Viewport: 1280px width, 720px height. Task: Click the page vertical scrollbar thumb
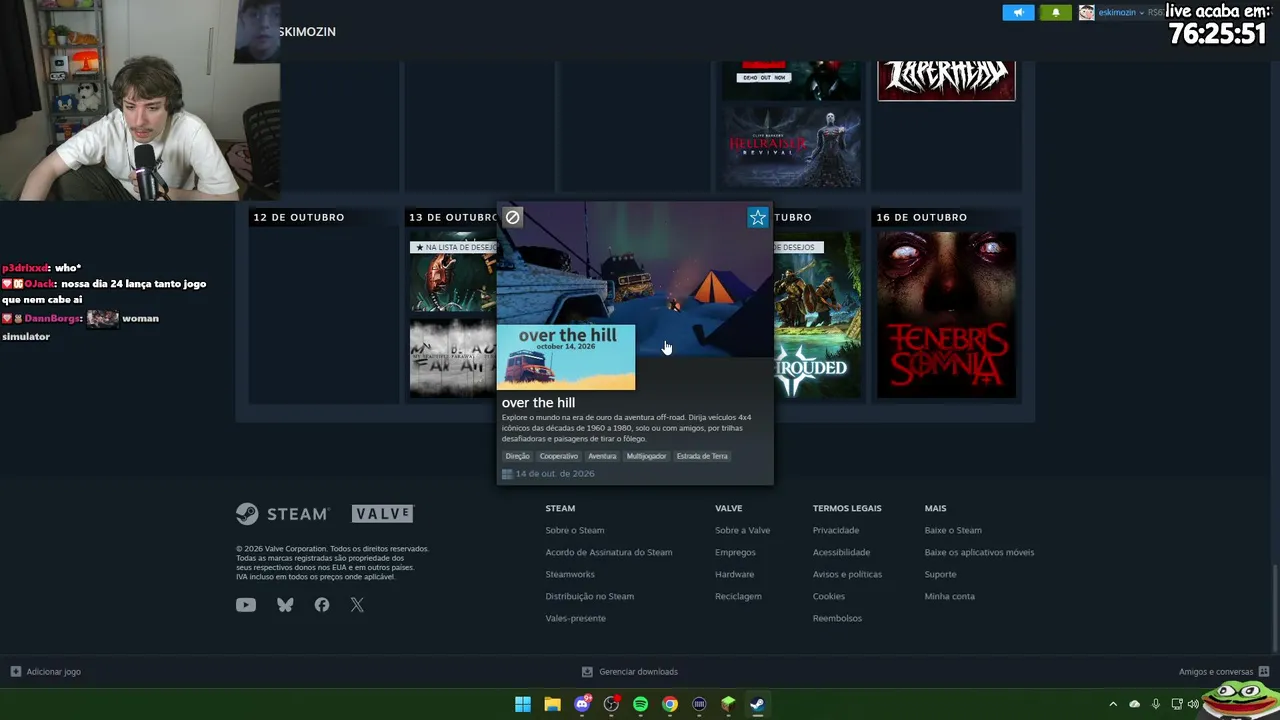[1274, 608]
